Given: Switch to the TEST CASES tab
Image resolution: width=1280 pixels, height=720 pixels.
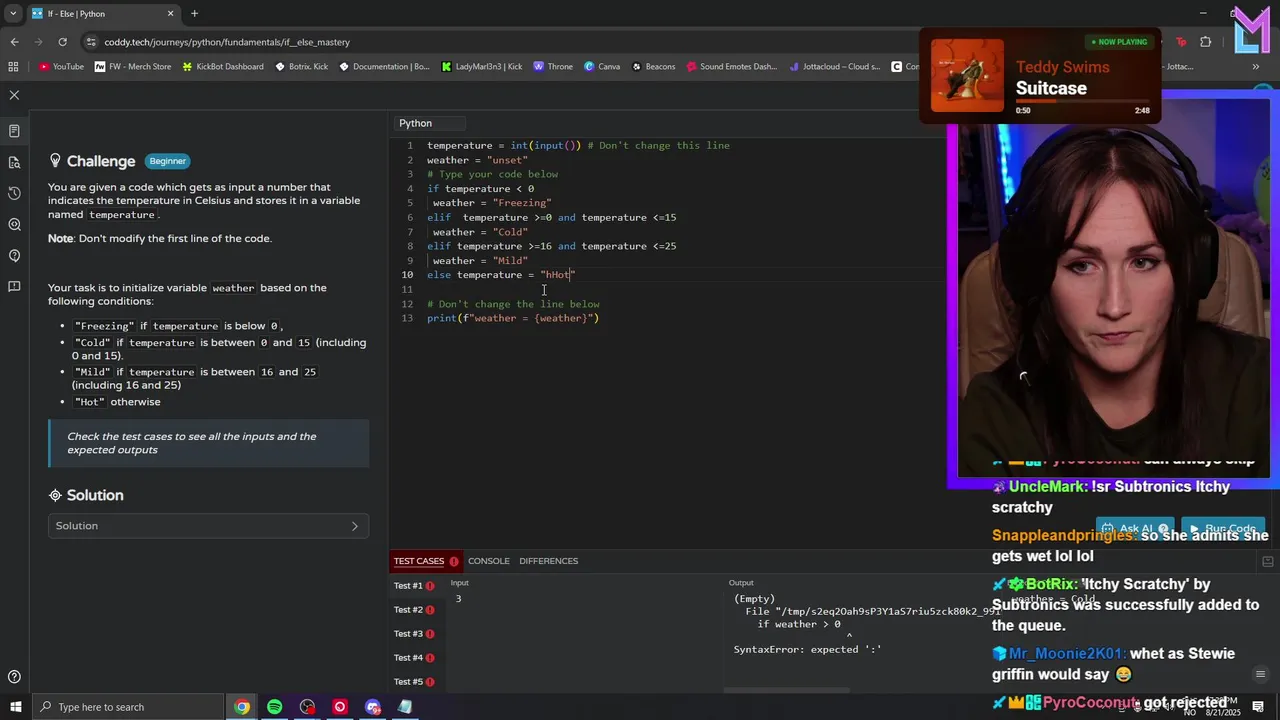Looking at the screenshot, I should point(419,561).
